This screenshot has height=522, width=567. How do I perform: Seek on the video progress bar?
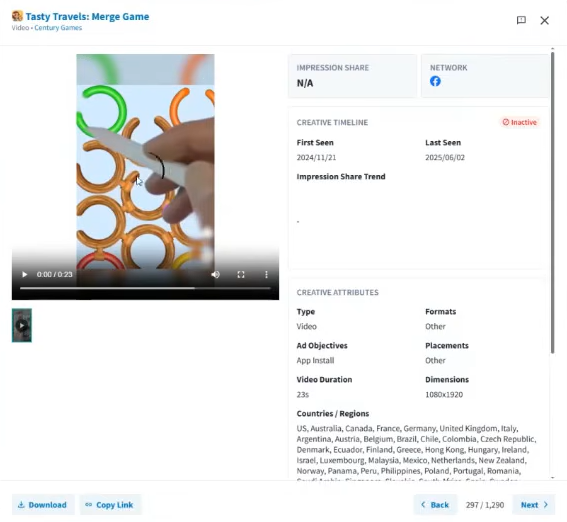click(145, 288)
